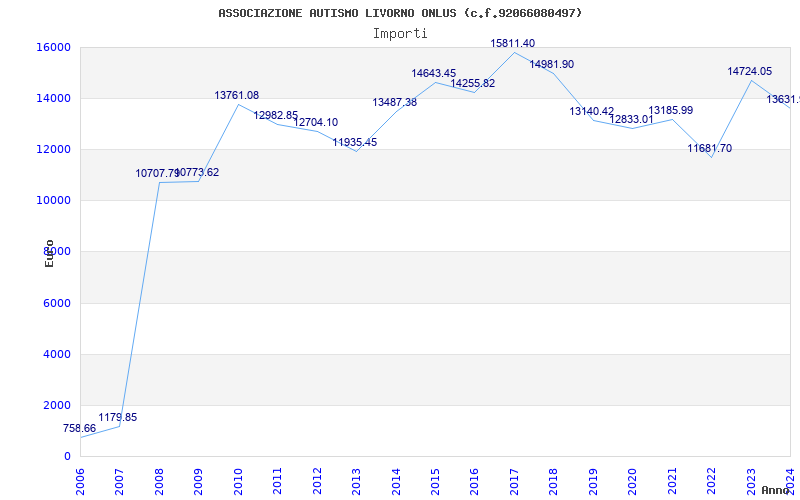Image resolution: width=800 pixels, height=500 pixels.
Task: Click data label 11681.70
Action: (710, 148)
